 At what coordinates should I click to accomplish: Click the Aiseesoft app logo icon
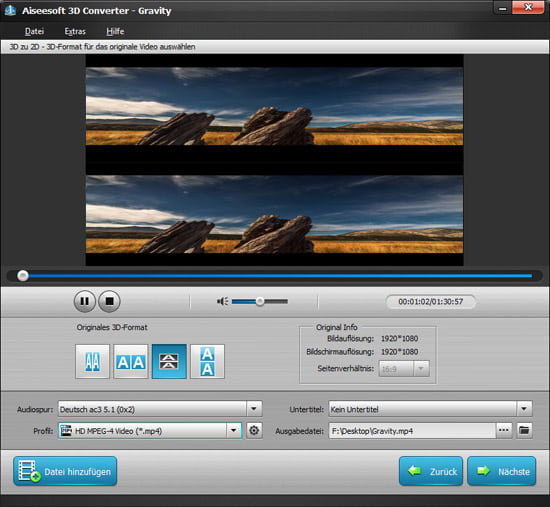tap(11, 11)
